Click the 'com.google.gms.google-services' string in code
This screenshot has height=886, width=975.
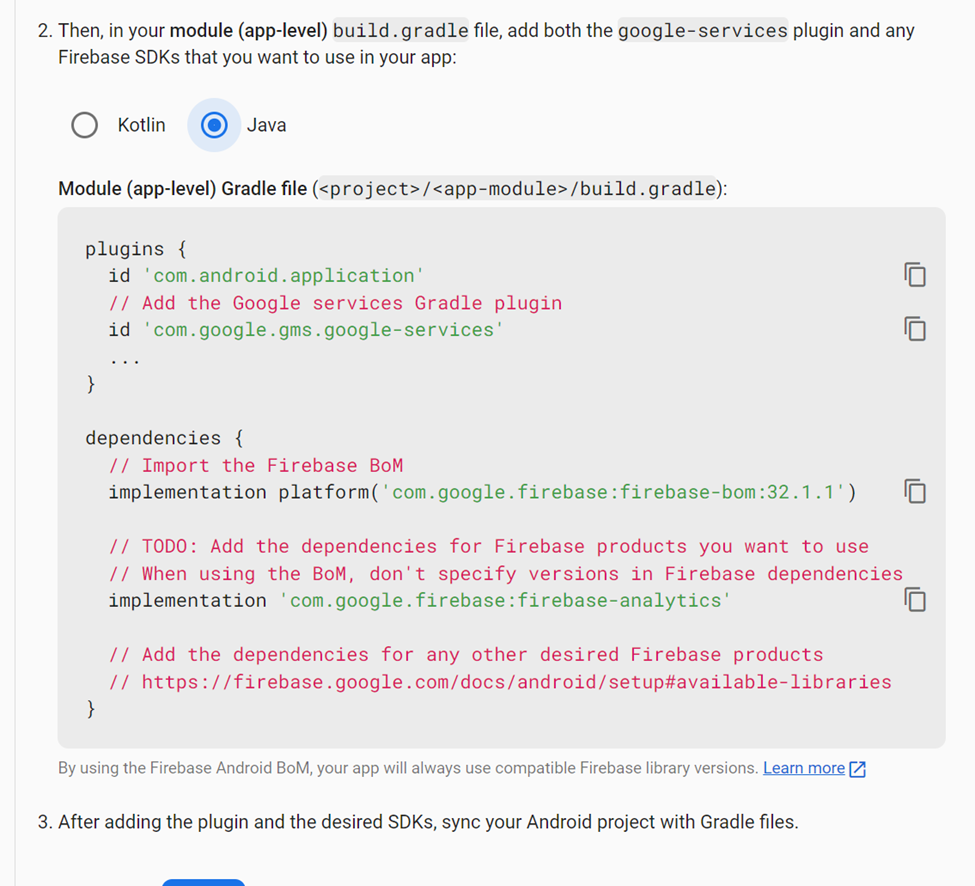pyautogui.click(x=323, y=330)
